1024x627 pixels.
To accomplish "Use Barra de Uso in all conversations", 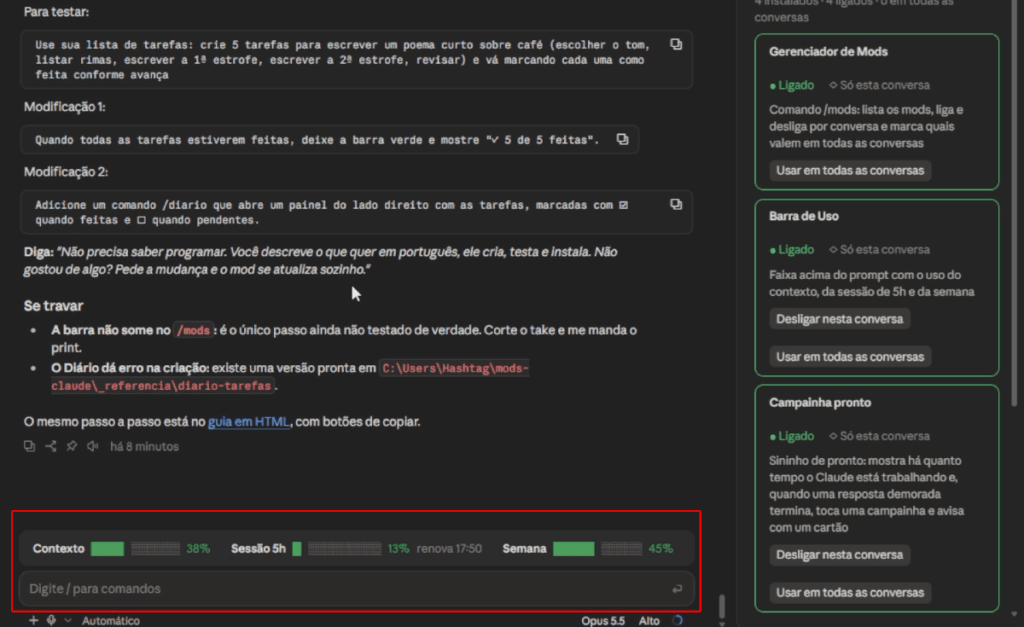I will 850,357.
